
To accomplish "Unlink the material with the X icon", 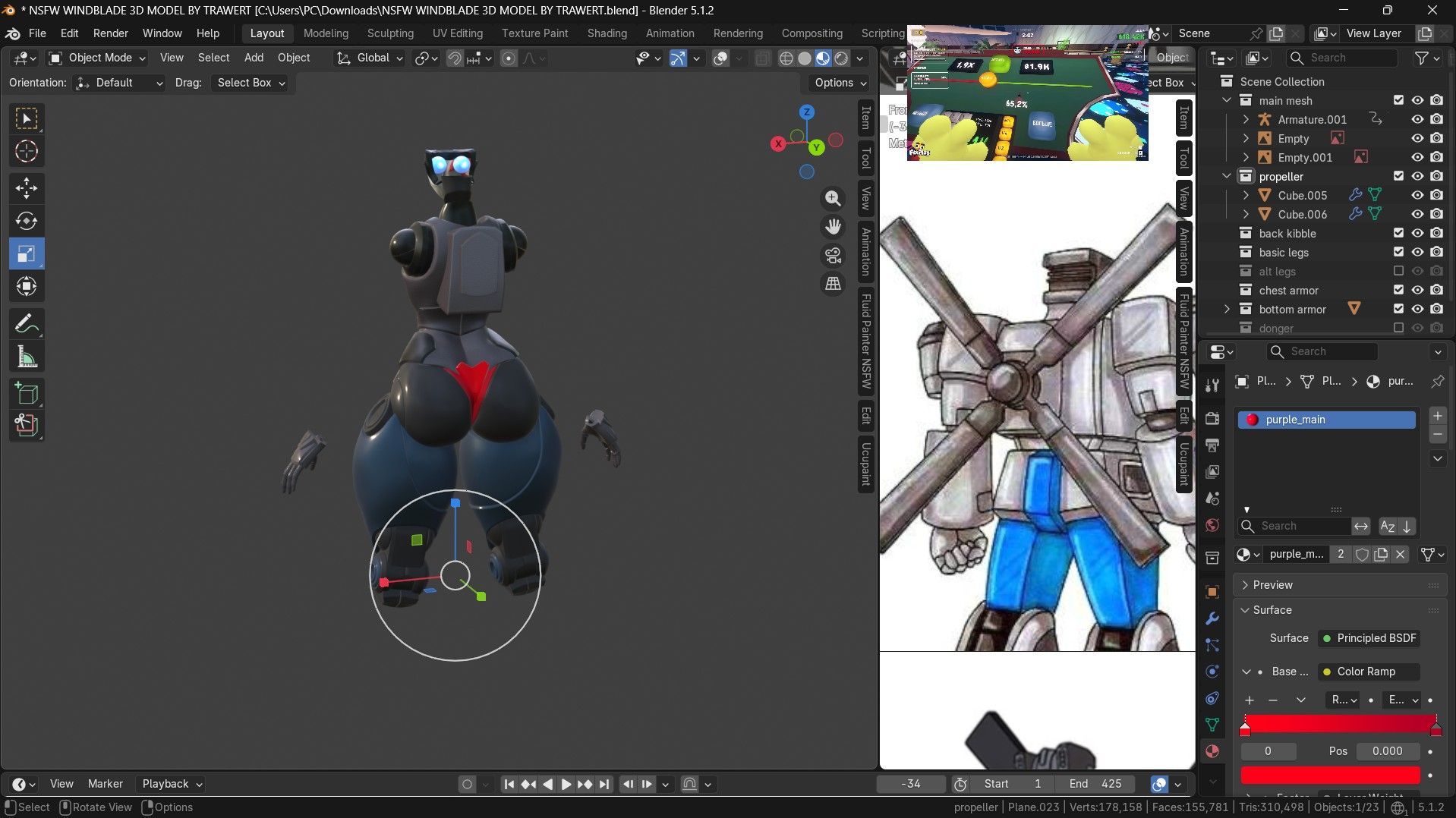I will pyautogui.click(x=1401, y=555).
